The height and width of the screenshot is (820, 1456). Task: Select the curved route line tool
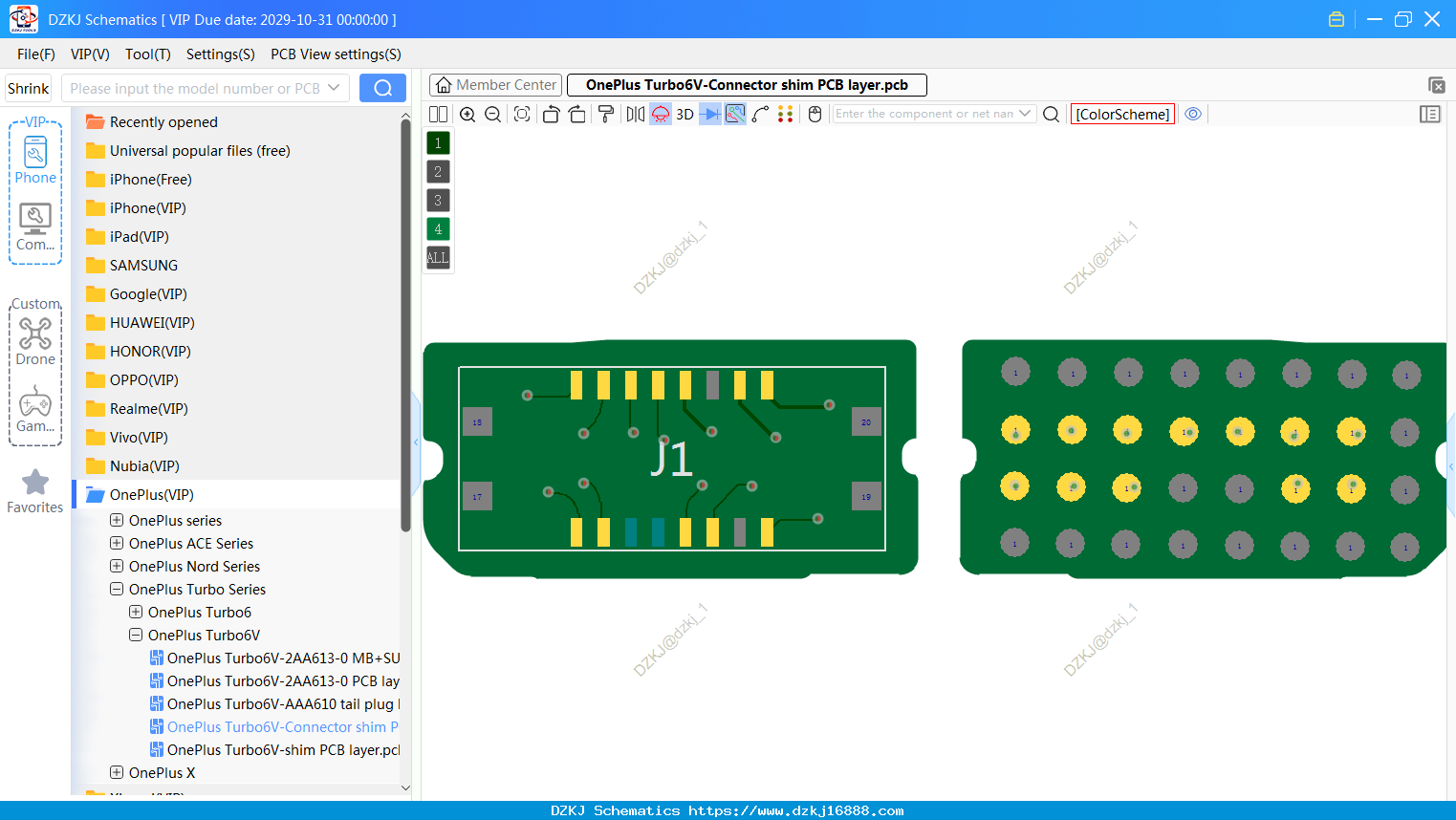(761, 115)
